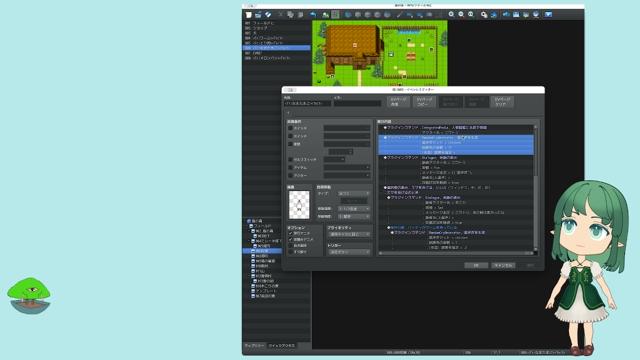Enable the first Switch condition checkbox

[x=290, y=128]
